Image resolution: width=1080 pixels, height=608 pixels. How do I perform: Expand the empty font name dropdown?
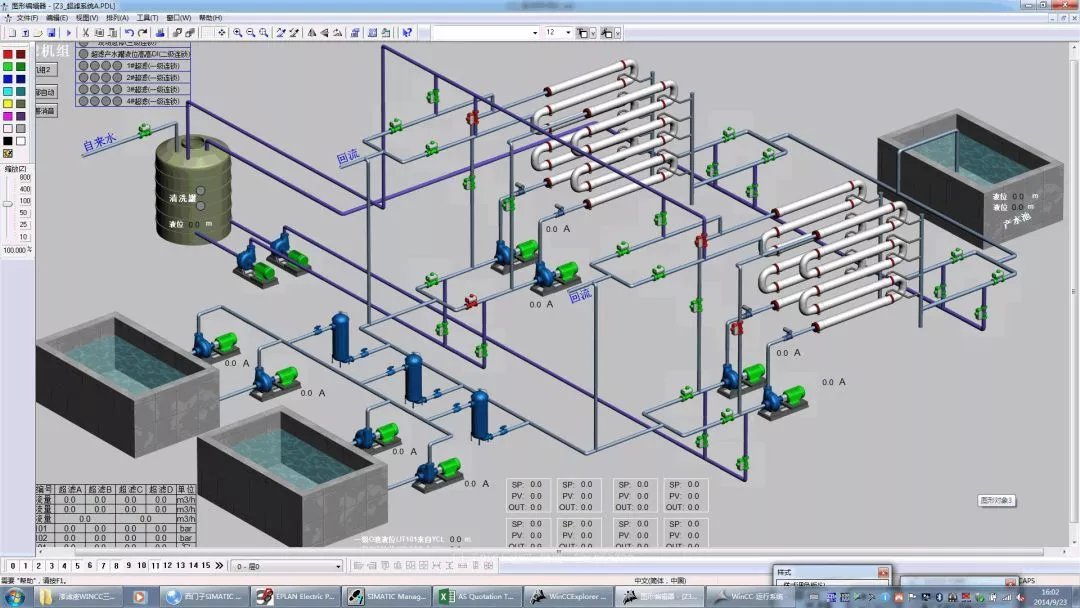click(x=535, y=33)
